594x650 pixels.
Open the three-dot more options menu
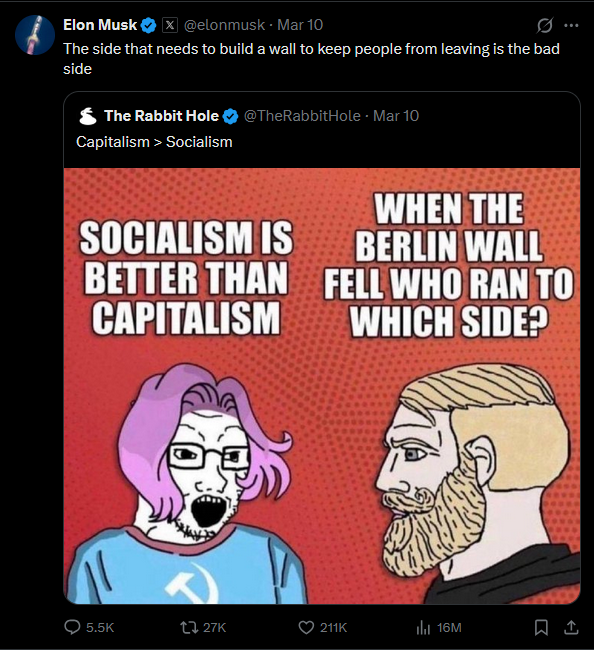(571, 25)
